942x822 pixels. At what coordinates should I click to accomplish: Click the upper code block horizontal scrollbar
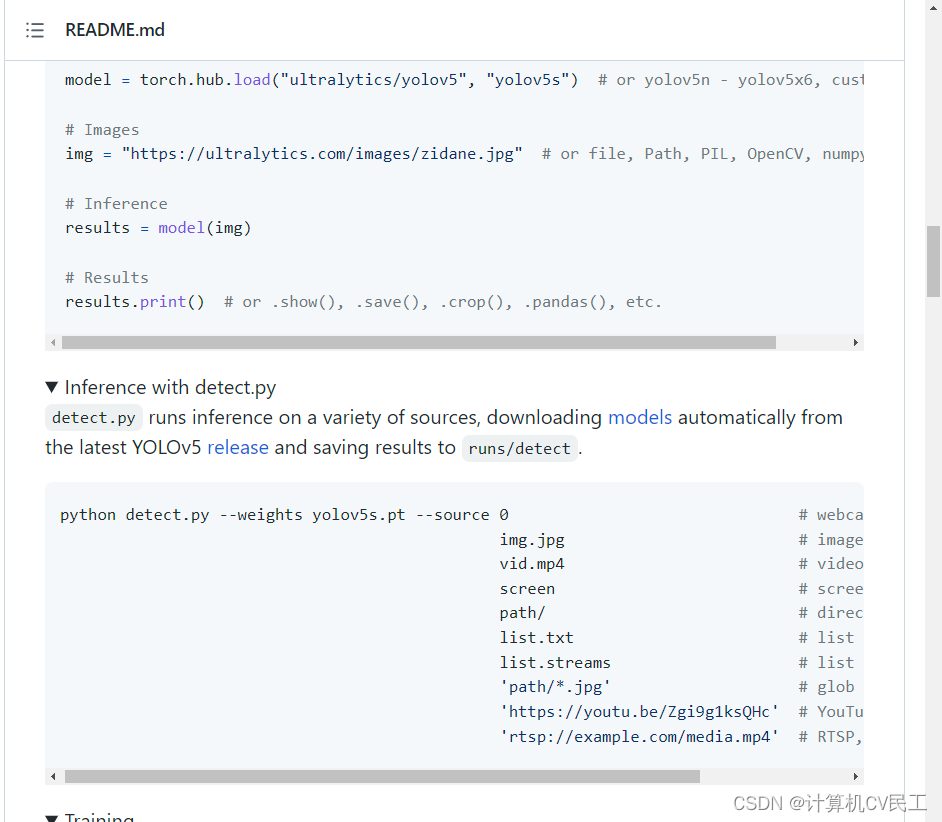coord(420,342)
